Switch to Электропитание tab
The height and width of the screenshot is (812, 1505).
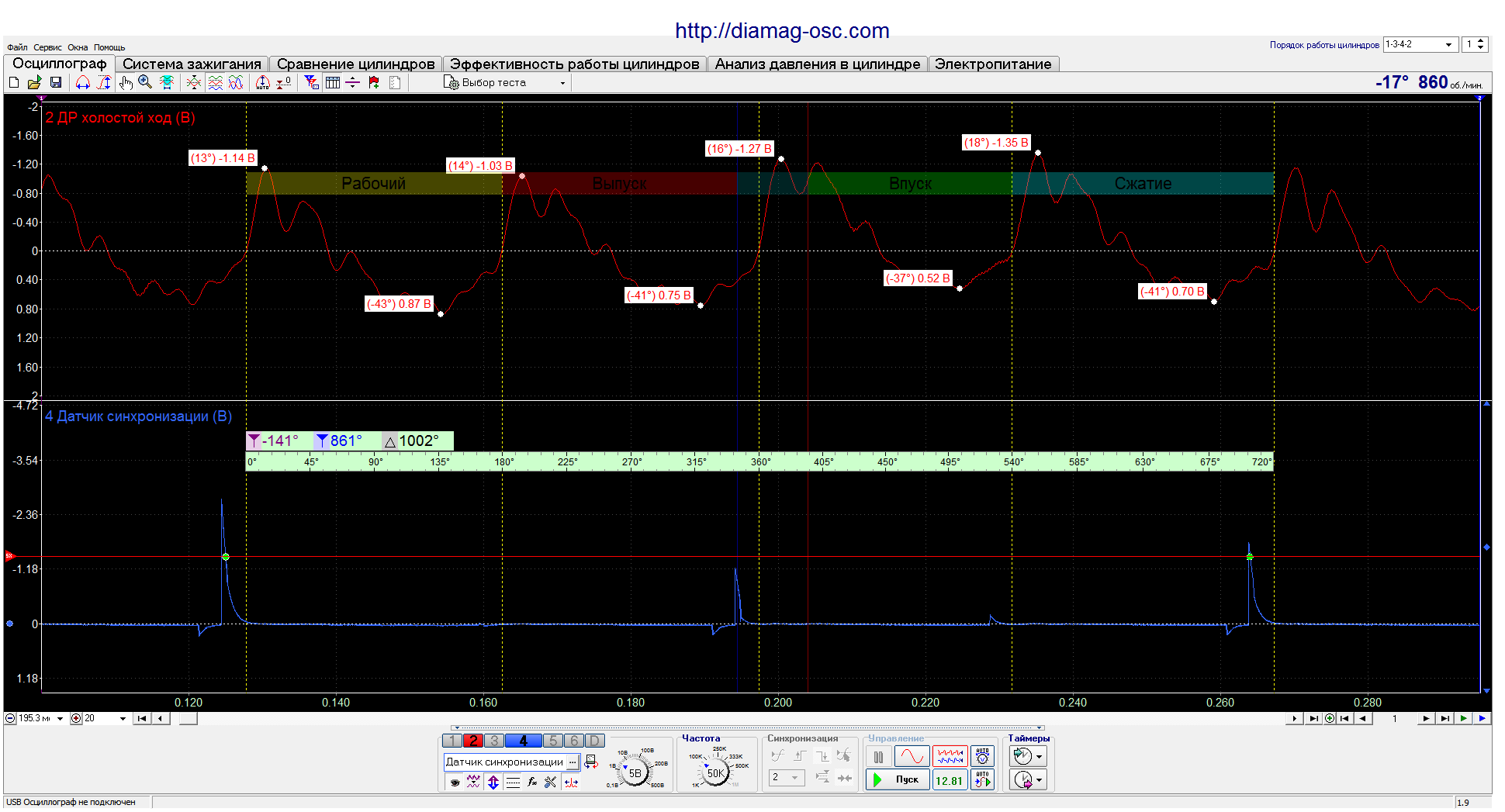coord(993,64)
